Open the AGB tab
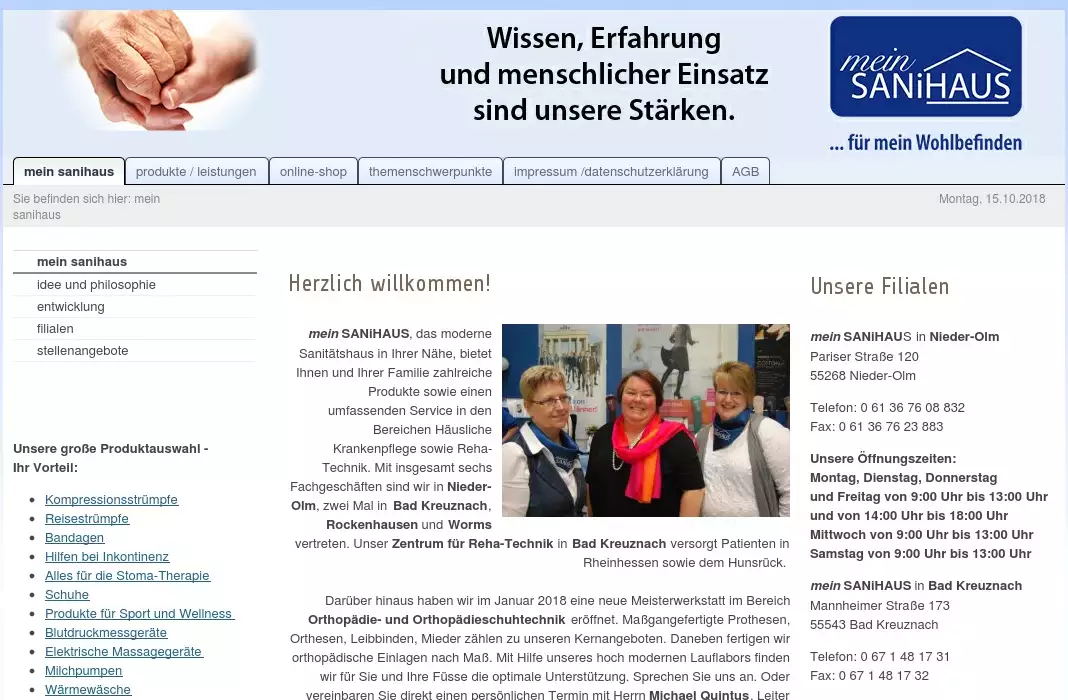This screenshot has height=700, width=1068. [x=745, y=172]
